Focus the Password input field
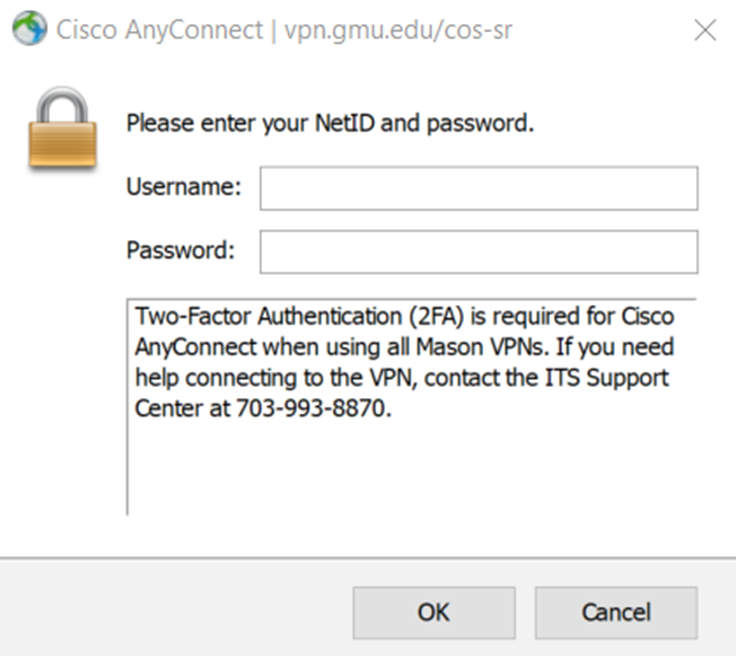Viewport: 736px width, 656px height. click(478, 252)
